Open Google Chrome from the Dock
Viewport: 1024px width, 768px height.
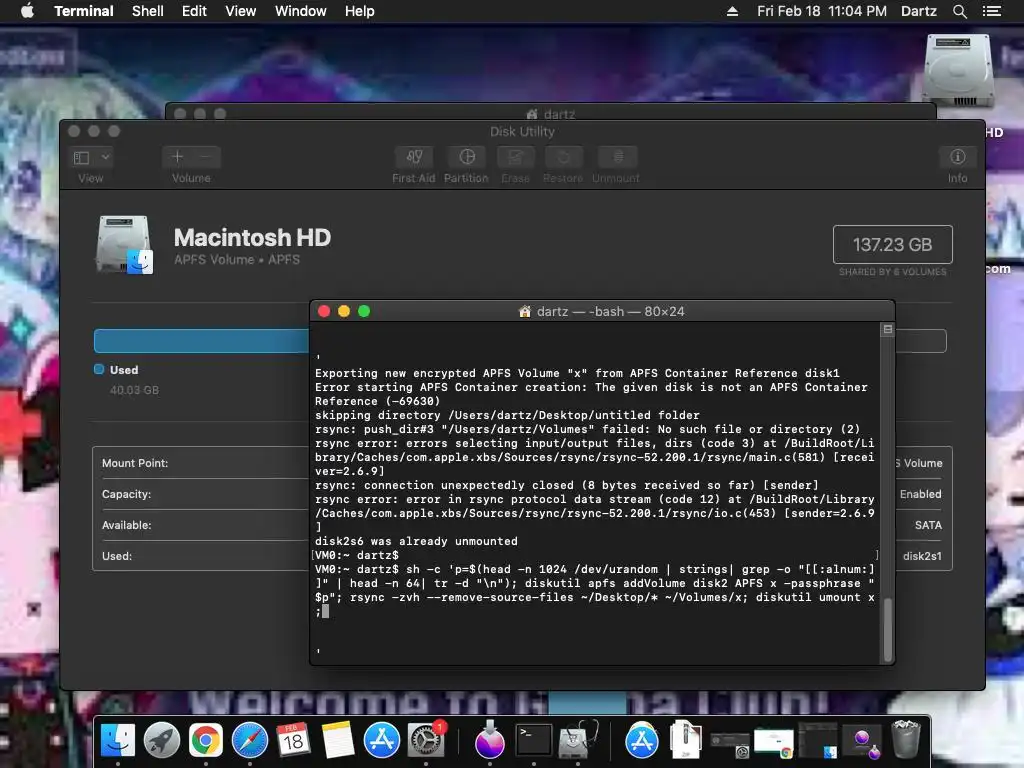[206, 741]
